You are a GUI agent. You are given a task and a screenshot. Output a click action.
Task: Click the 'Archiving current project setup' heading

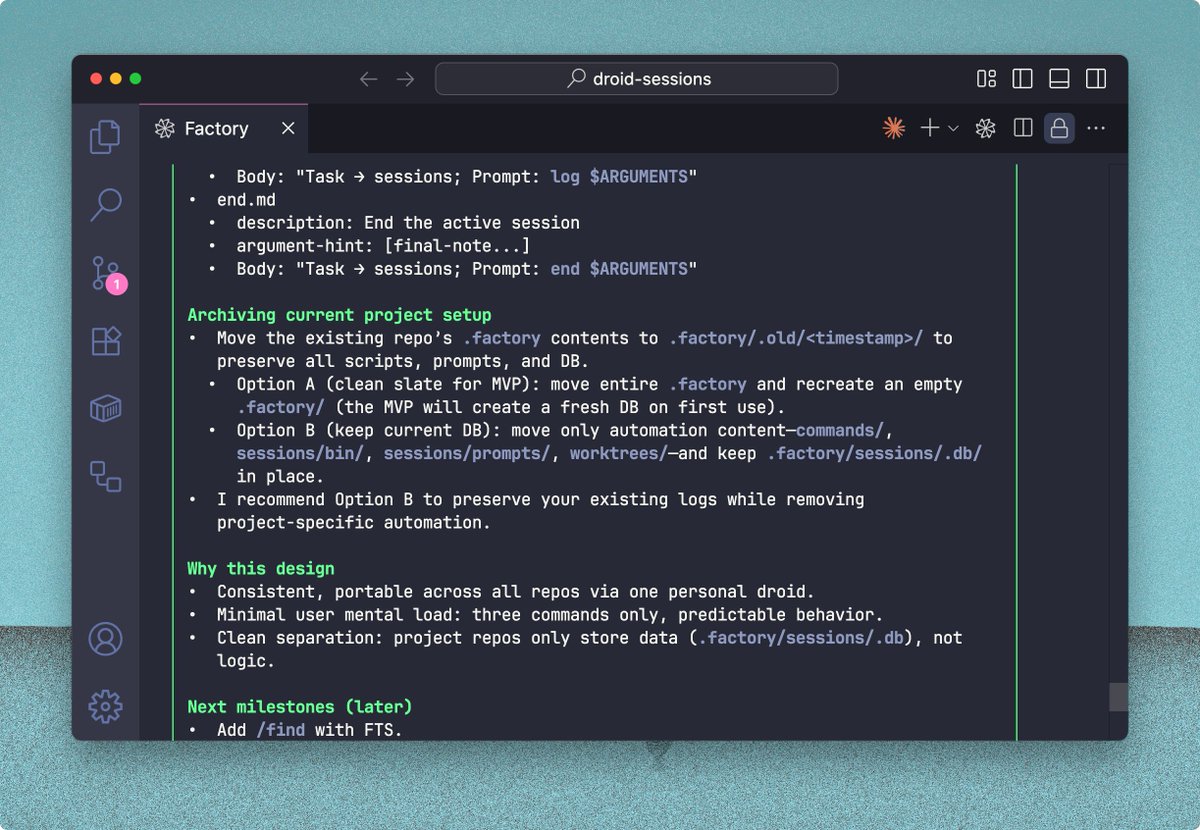(339, 315)
